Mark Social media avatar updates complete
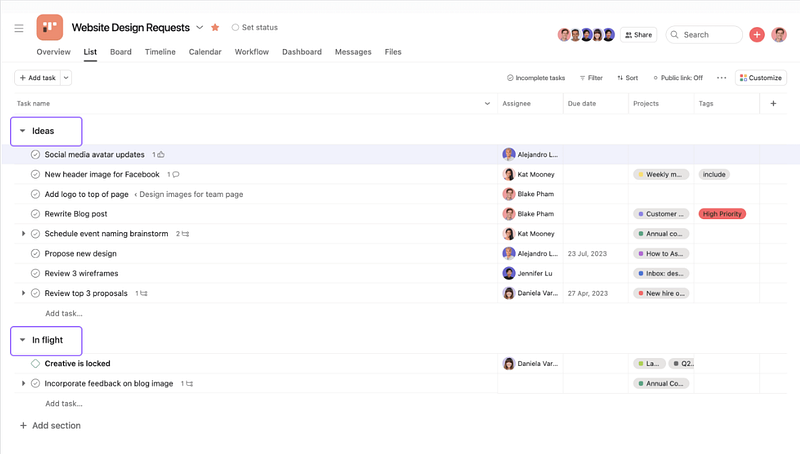This screenshot has height=454, width=800. click(x=35, y=155)
